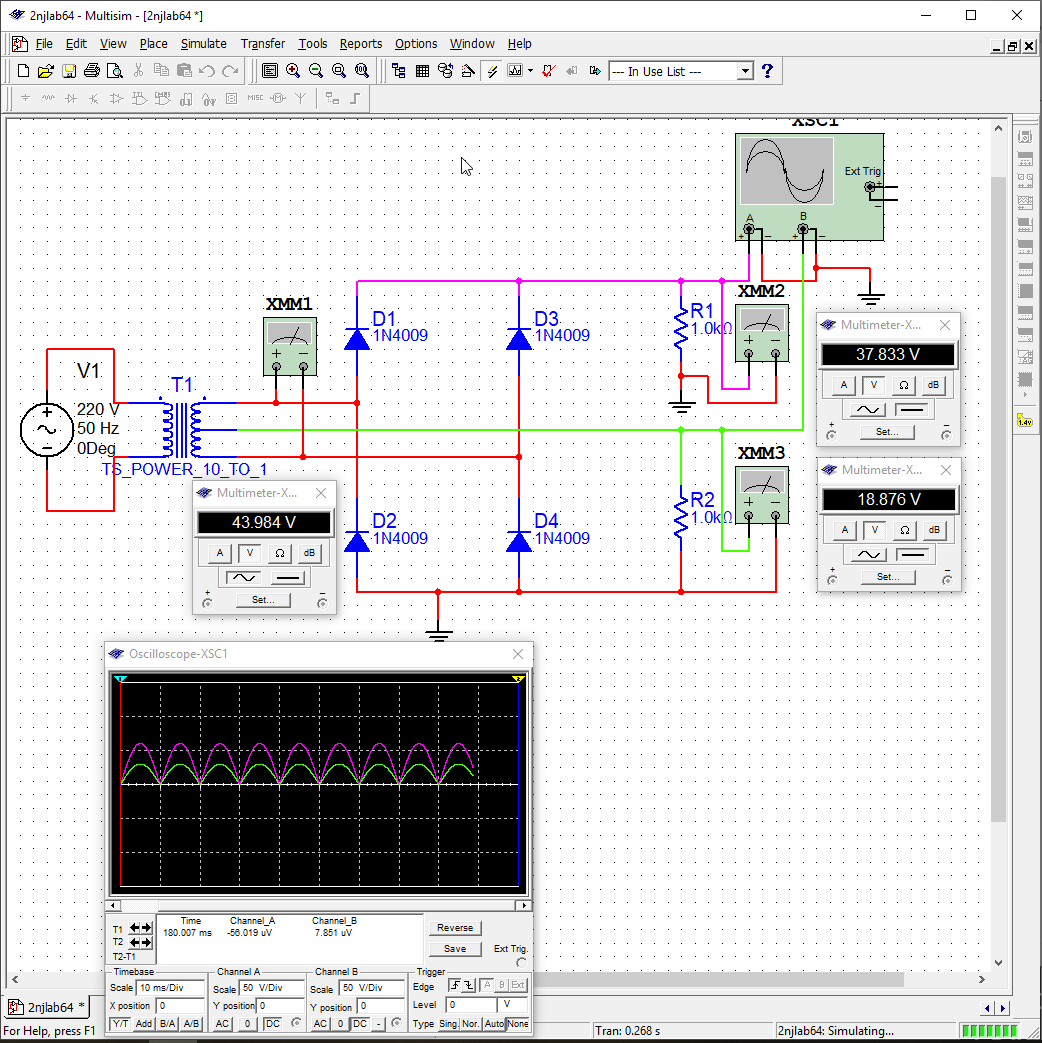Switch 37.833 V multimeter to ohmmeter mode
1042x1043 pixels.
pyautogui.click(x=904, y=384)
